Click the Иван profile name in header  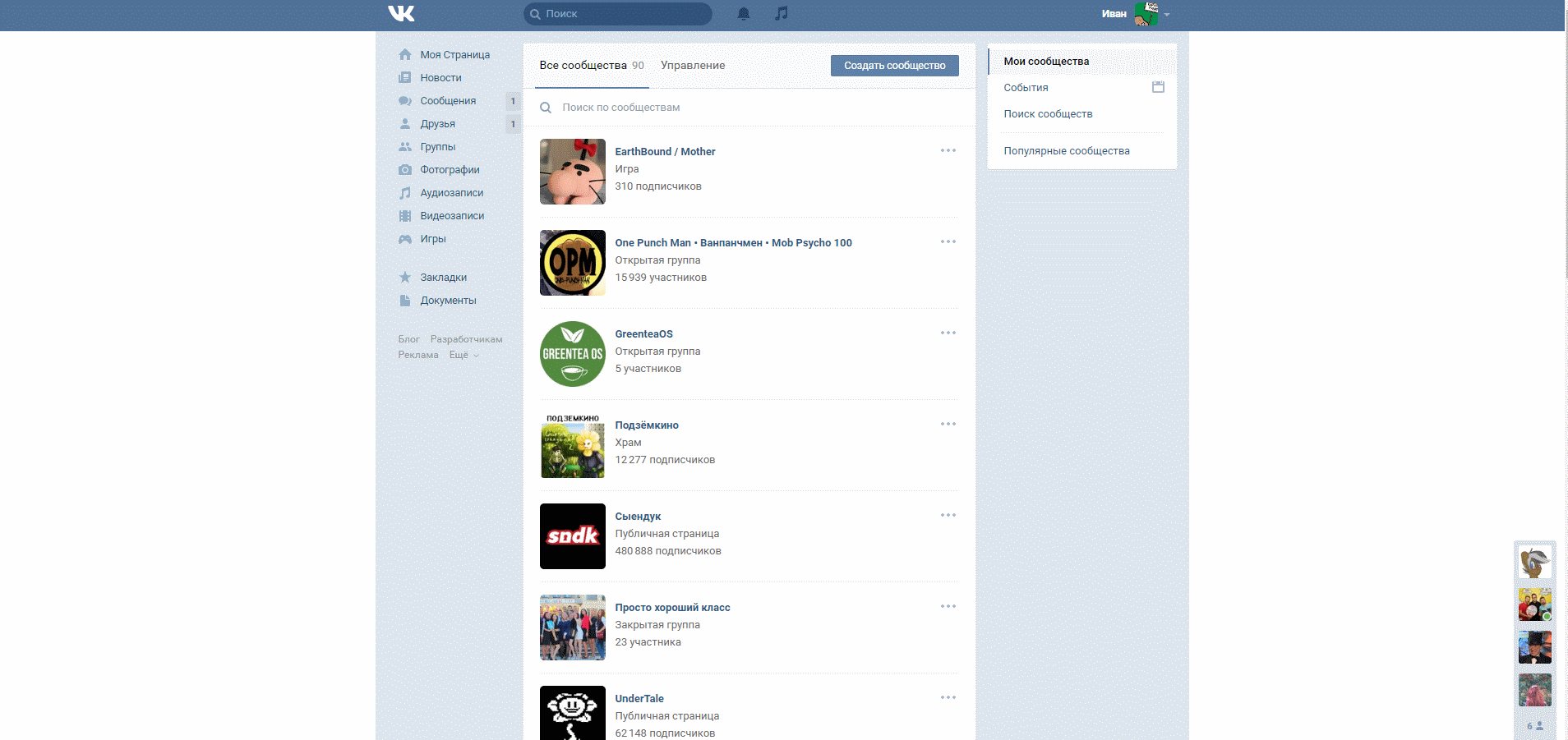[1114, 14]
